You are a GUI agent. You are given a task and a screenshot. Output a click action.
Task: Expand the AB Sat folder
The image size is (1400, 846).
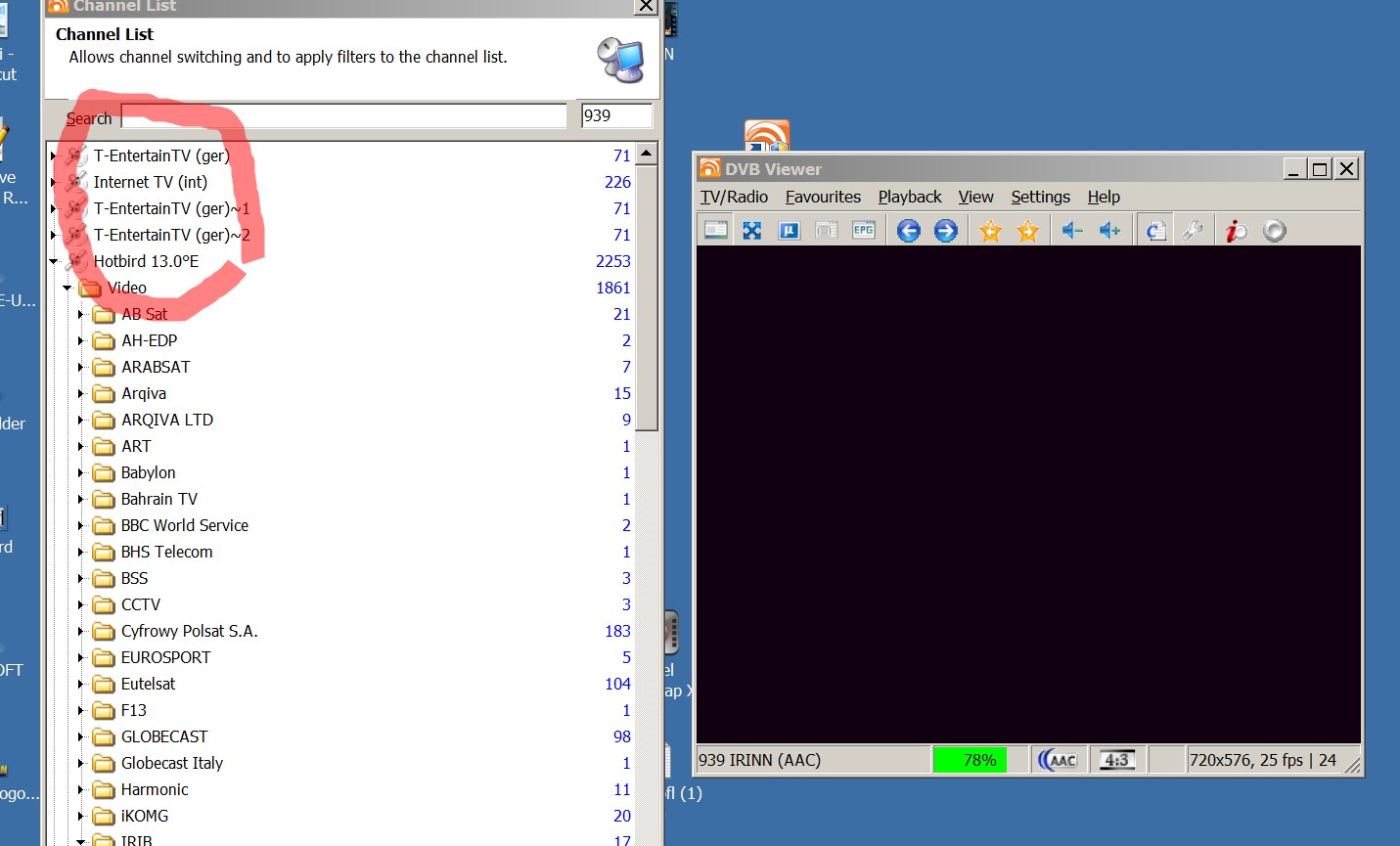[x=81, y=315]
